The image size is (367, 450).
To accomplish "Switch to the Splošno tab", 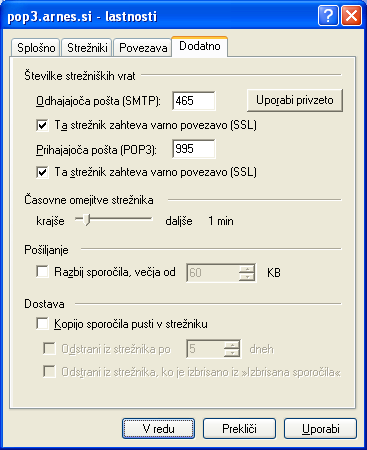I will 36,48.
